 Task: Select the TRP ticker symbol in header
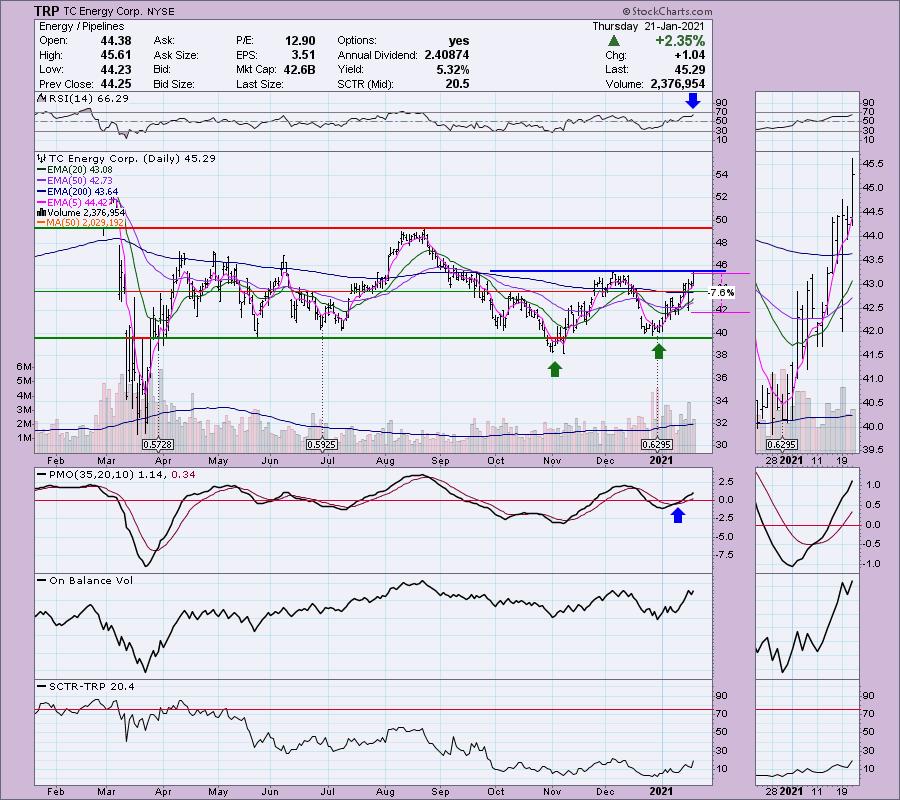(47, 11)
